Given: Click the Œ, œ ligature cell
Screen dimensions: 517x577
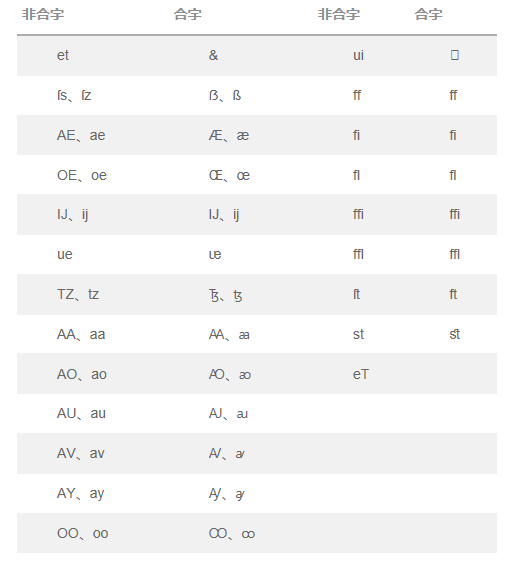Looking at the screenshot, I should pyautogui.click(x=229, y=175).
